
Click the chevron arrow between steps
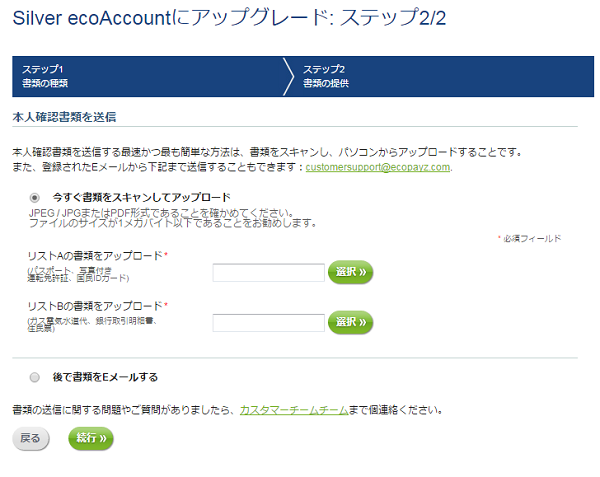289,77
